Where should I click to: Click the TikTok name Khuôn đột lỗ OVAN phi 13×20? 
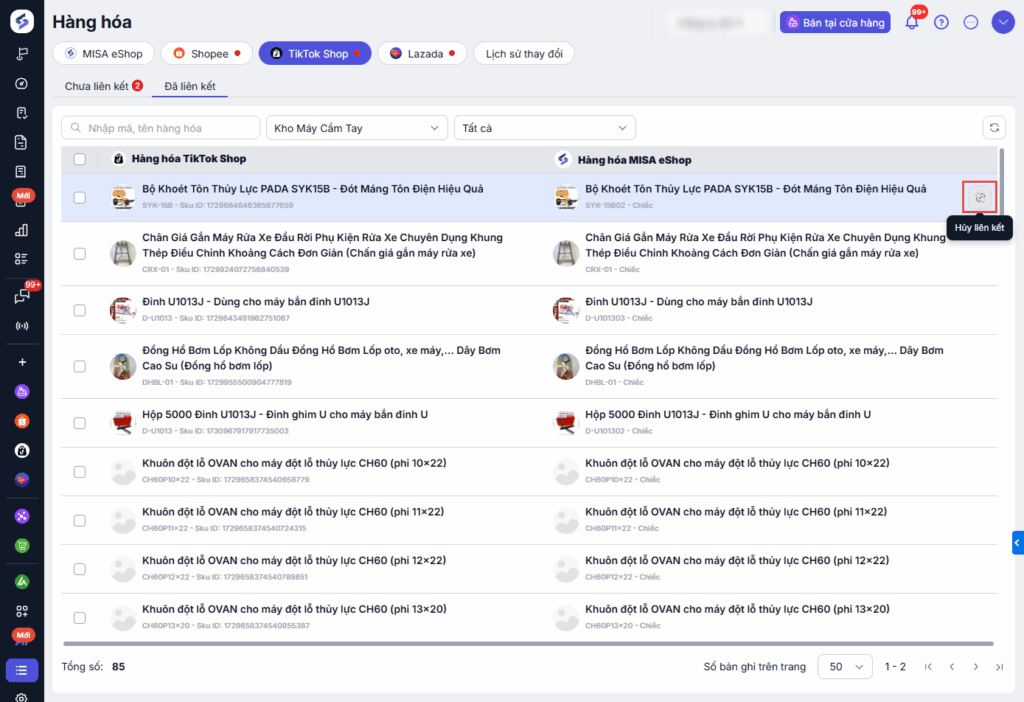tap(295, 609)
